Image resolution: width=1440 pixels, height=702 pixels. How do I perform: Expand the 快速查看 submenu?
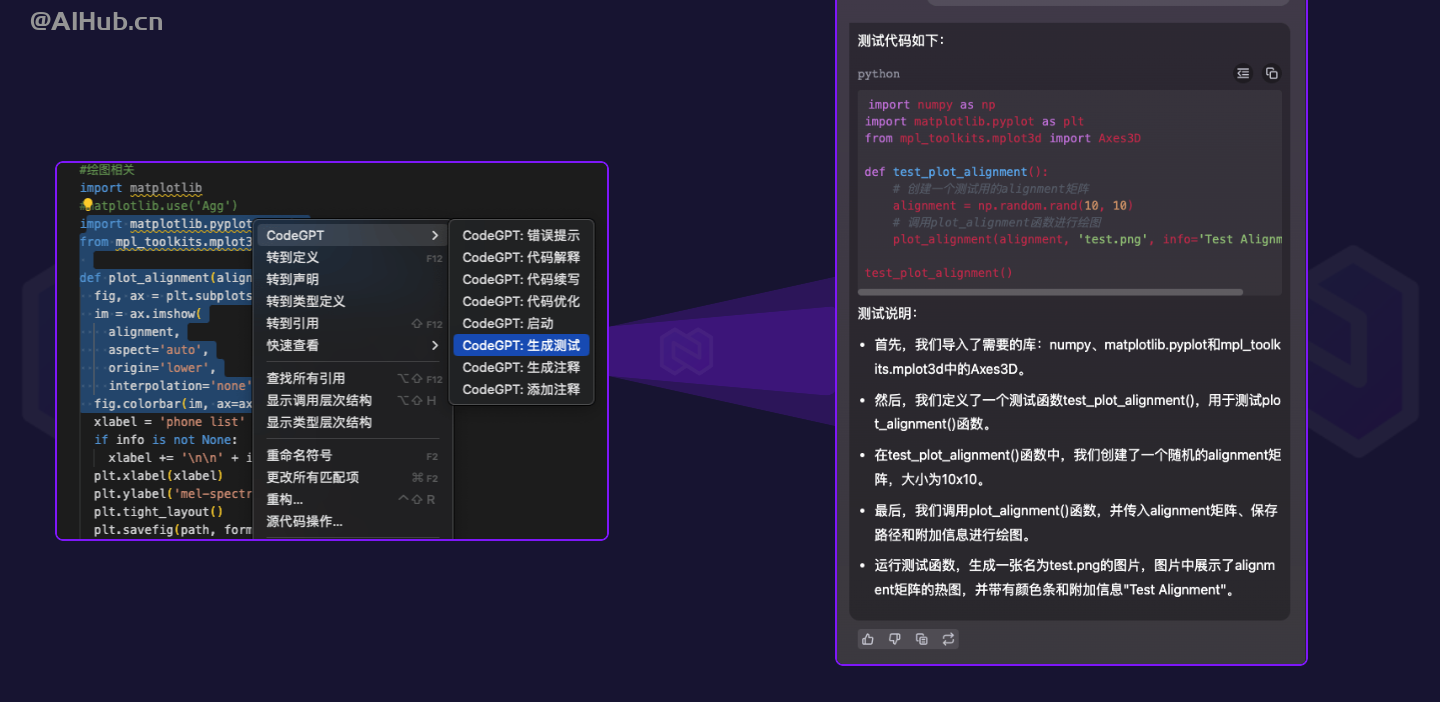click(x=353, y=345)
